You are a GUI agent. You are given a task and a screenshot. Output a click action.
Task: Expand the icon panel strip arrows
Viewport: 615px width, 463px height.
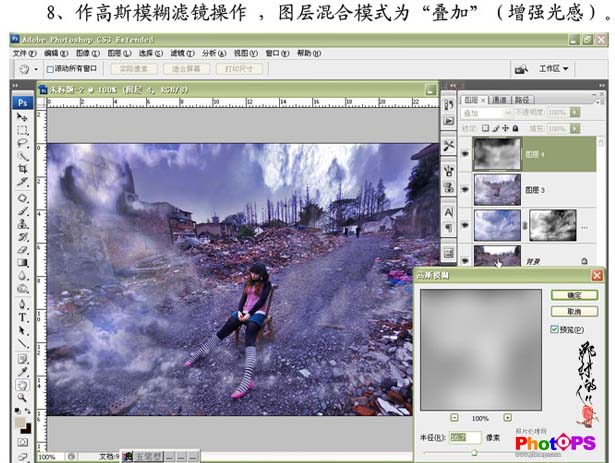(453, 85)
